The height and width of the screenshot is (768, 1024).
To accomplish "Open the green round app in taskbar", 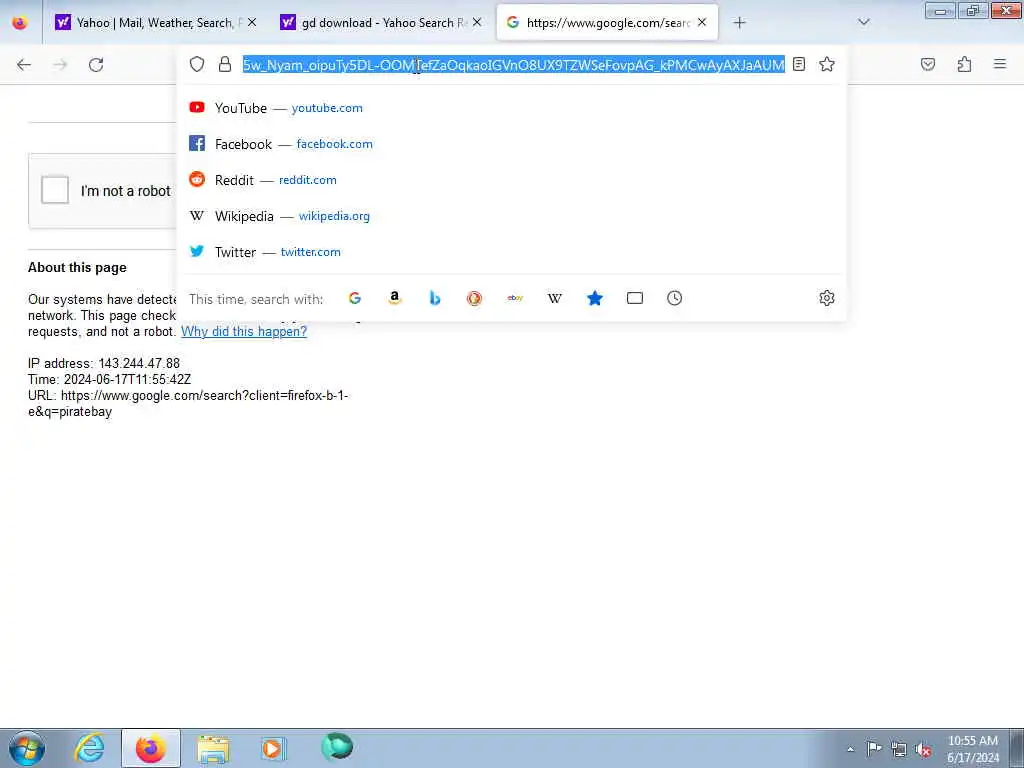I will coord(337,747).
